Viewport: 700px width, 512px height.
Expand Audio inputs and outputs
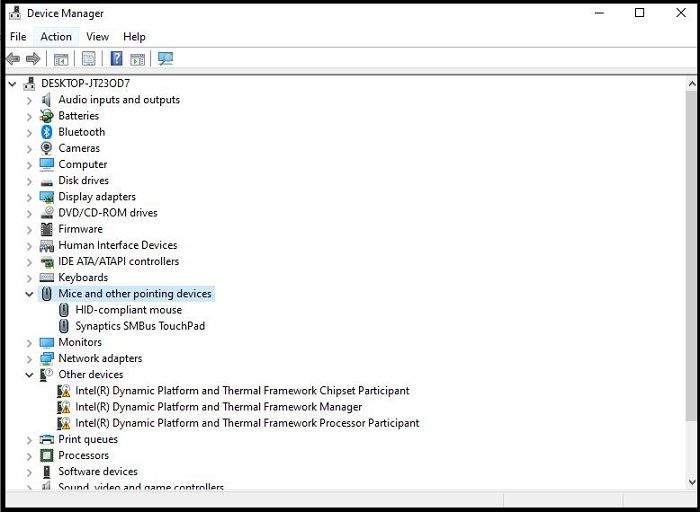coord(29,100)
